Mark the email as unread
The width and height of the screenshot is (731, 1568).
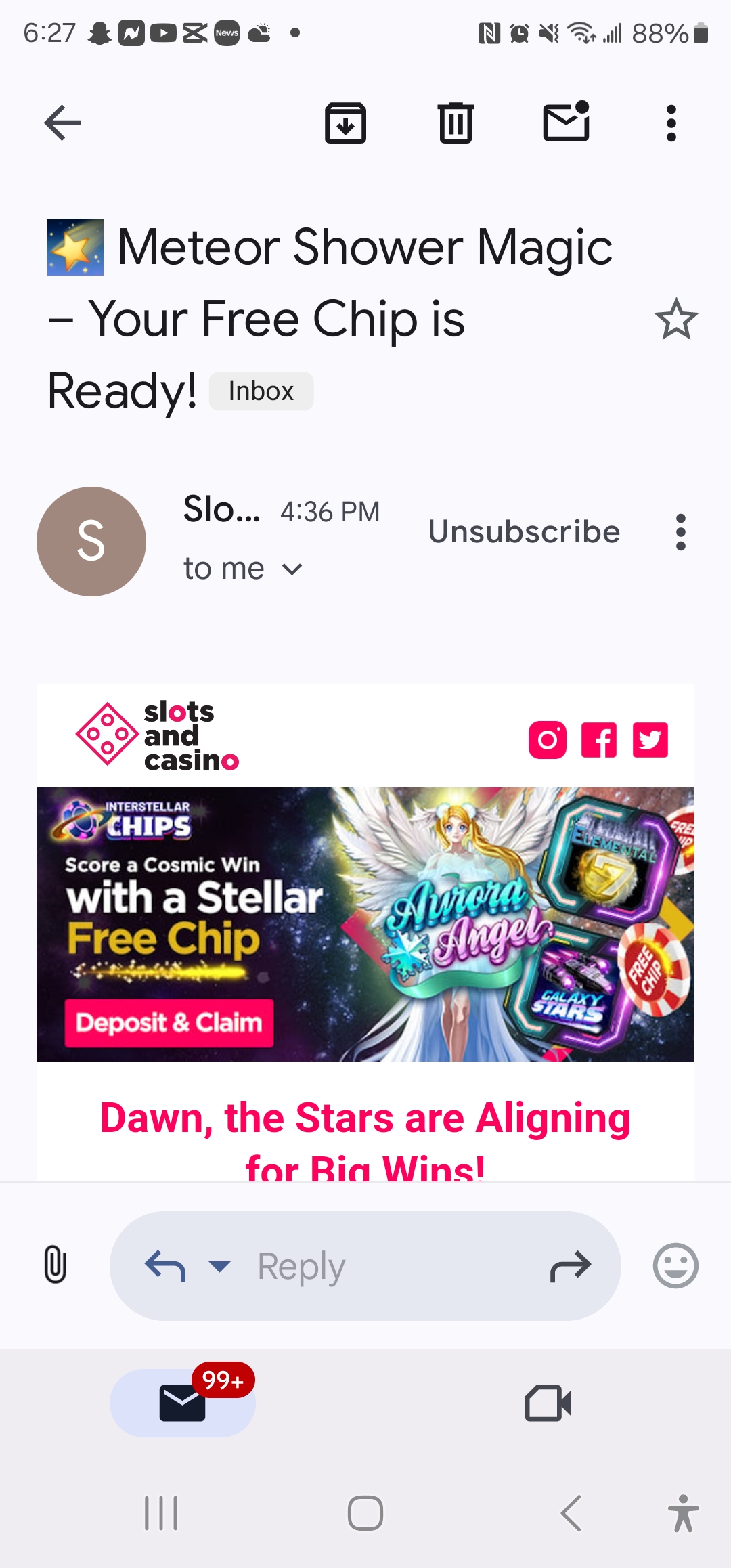[567, 121]
